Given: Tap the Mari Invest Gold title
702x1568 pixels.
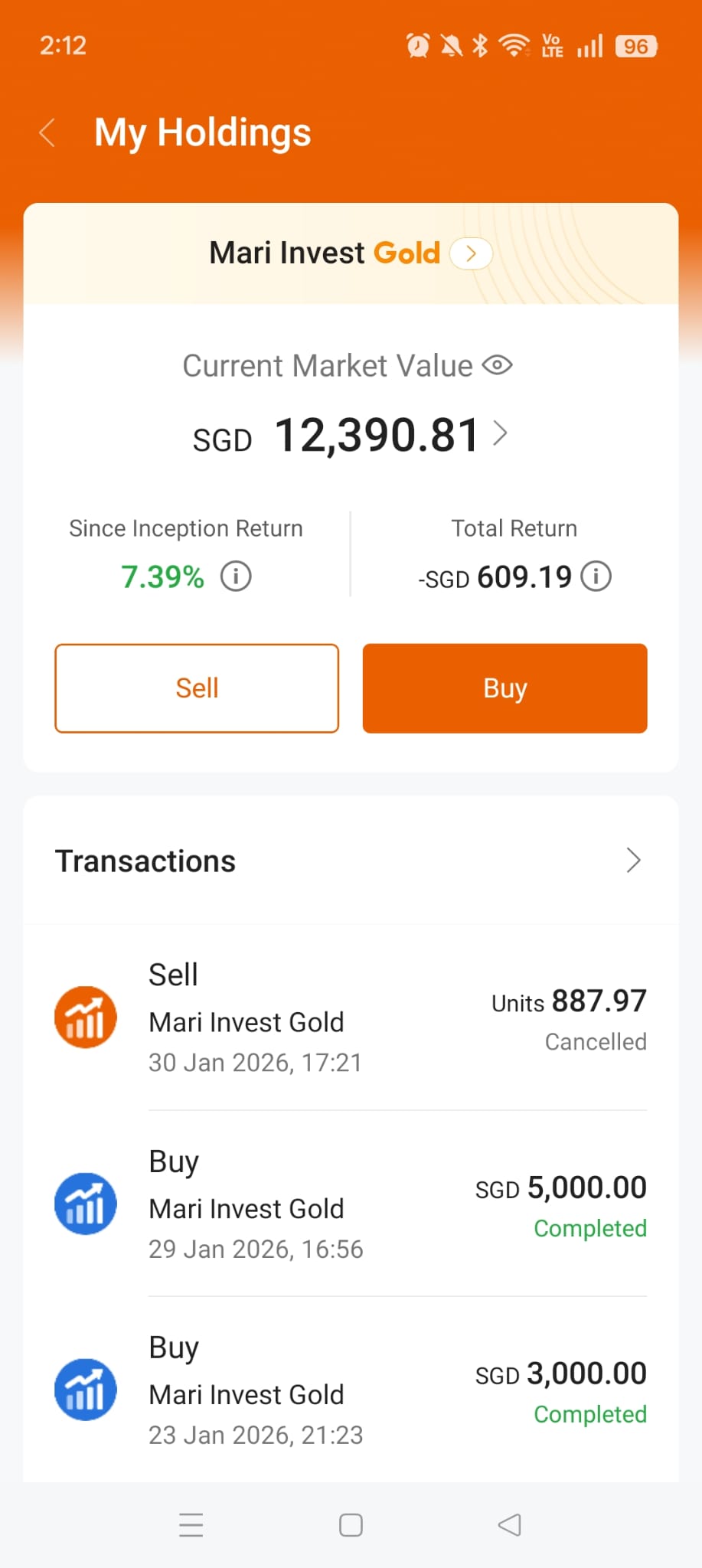Looking at the screenshot, I should [x=325, y=253].
